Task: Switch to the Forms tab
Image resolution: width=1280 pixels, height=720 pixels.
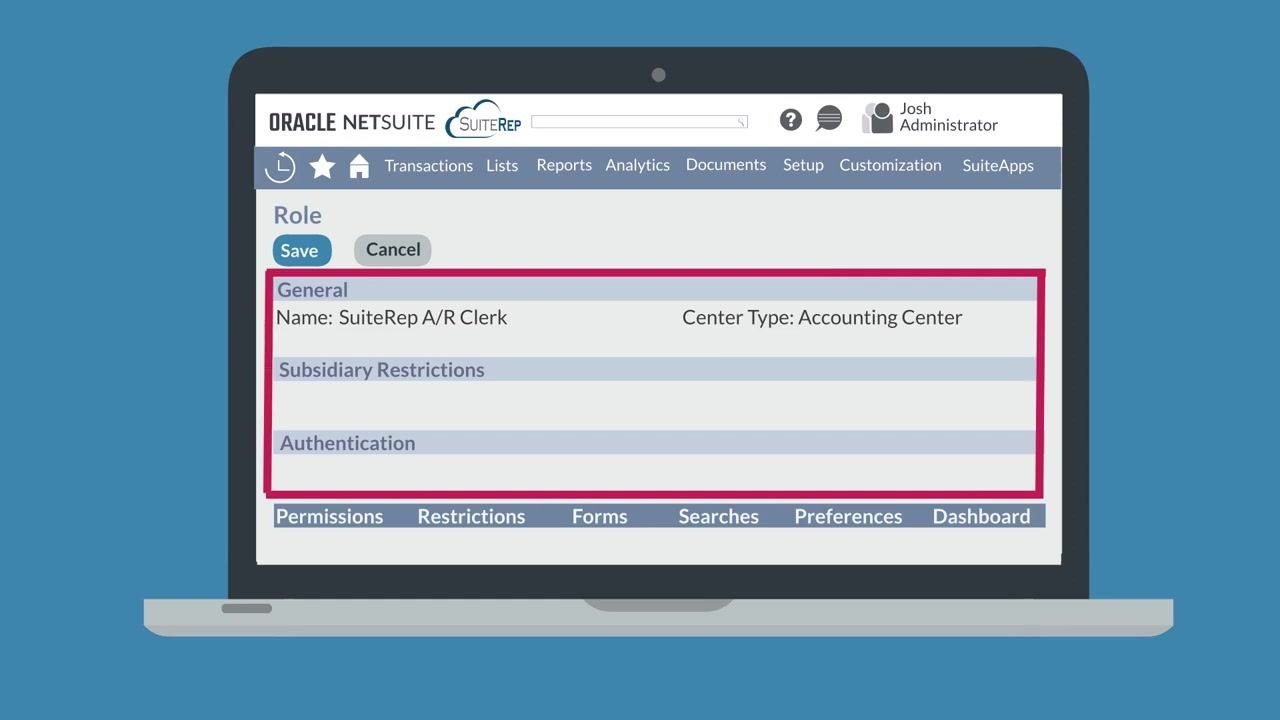Action: pos(600,516)
